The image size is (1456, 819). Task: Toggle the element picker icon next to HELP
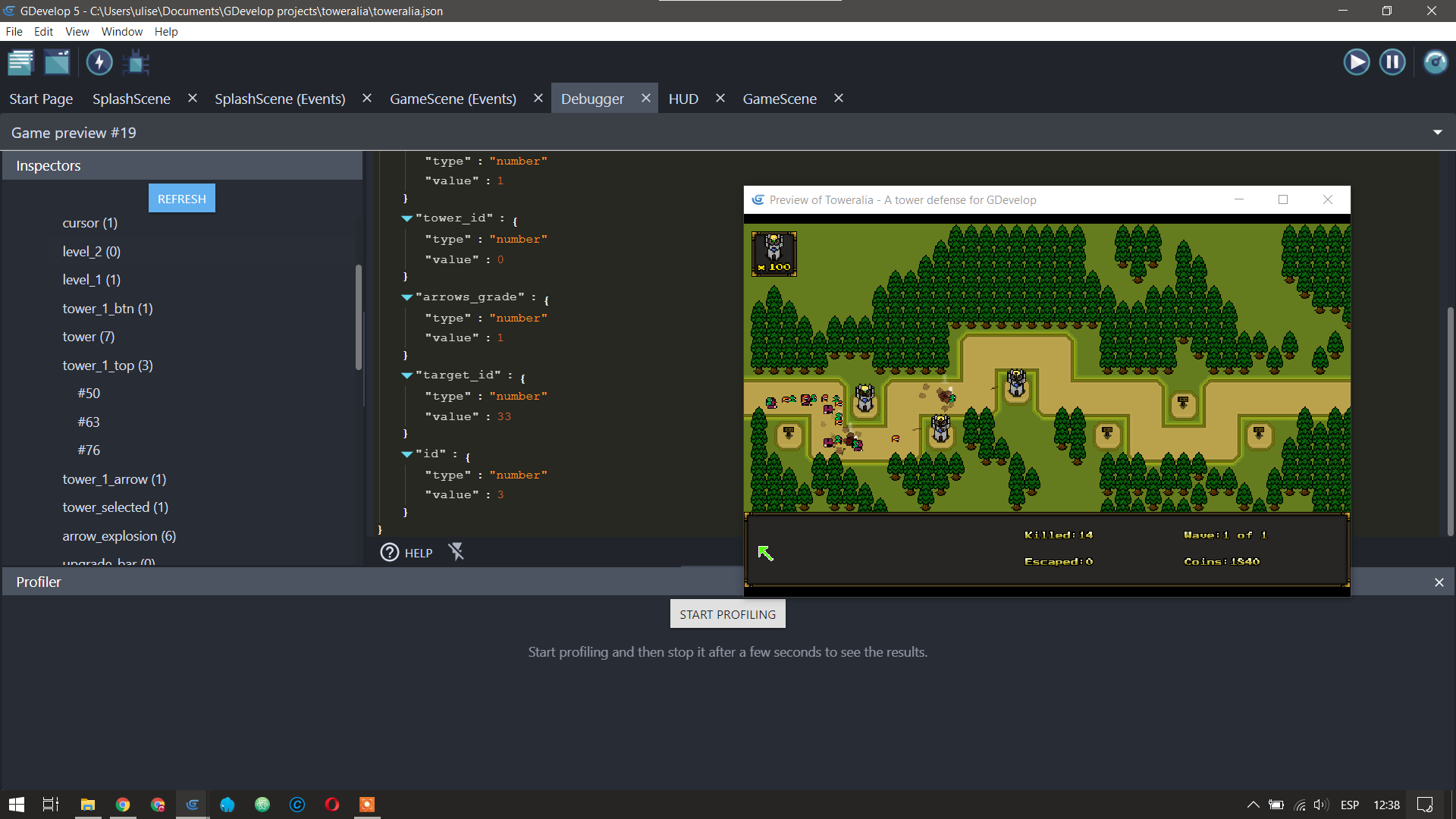tap(457, 552)
